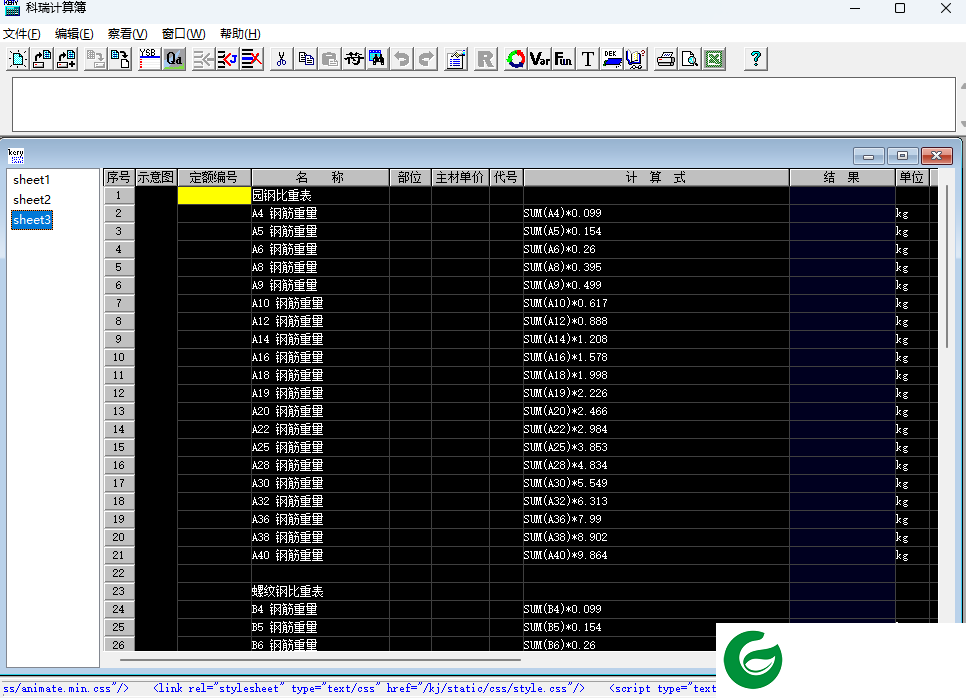Open the 文件(F) menu

pos(22,34)
